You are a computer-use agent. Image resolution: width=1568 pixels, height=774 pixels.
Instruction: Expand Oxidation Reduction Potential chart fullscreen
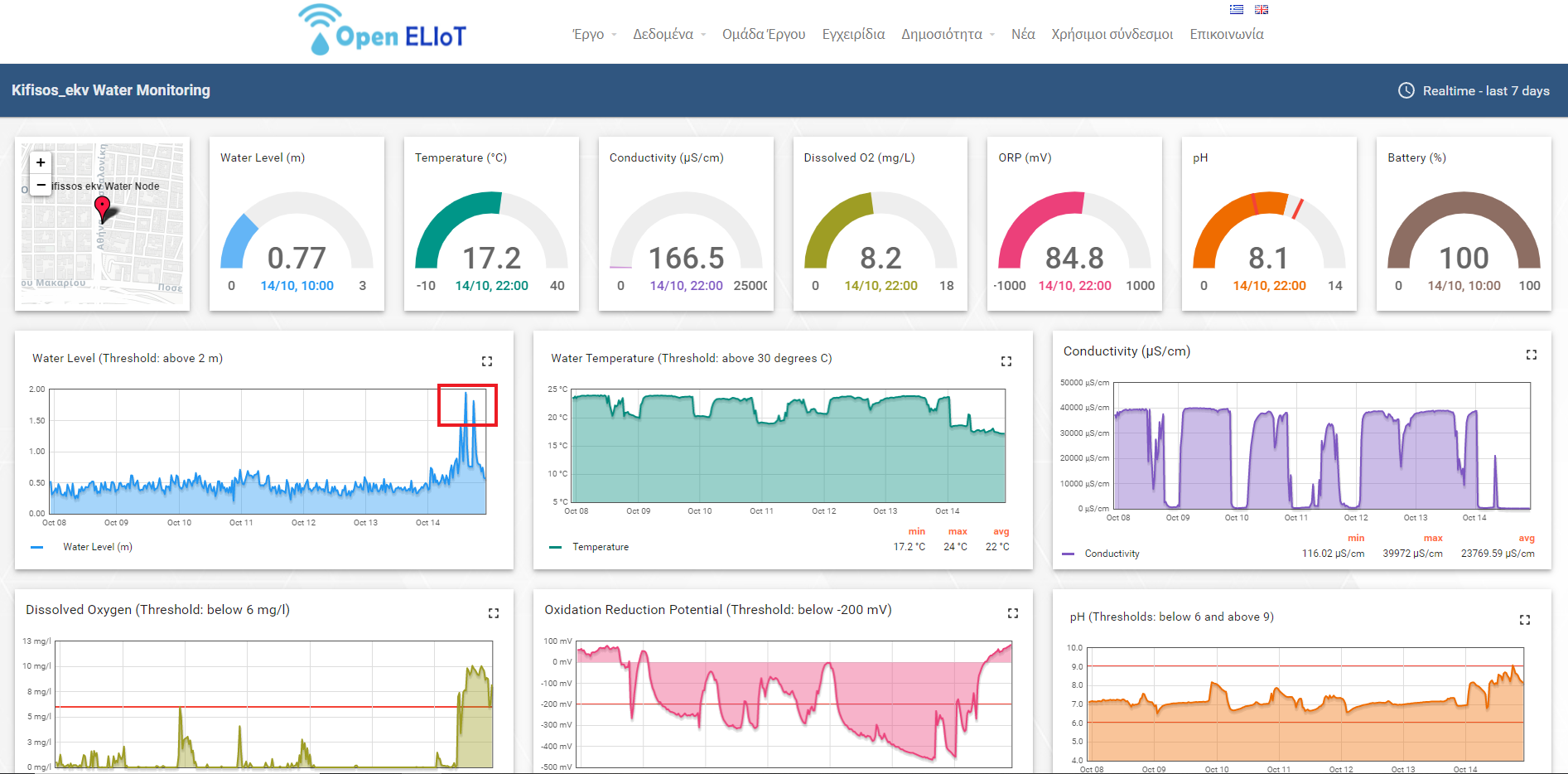tap(1013, 613)
